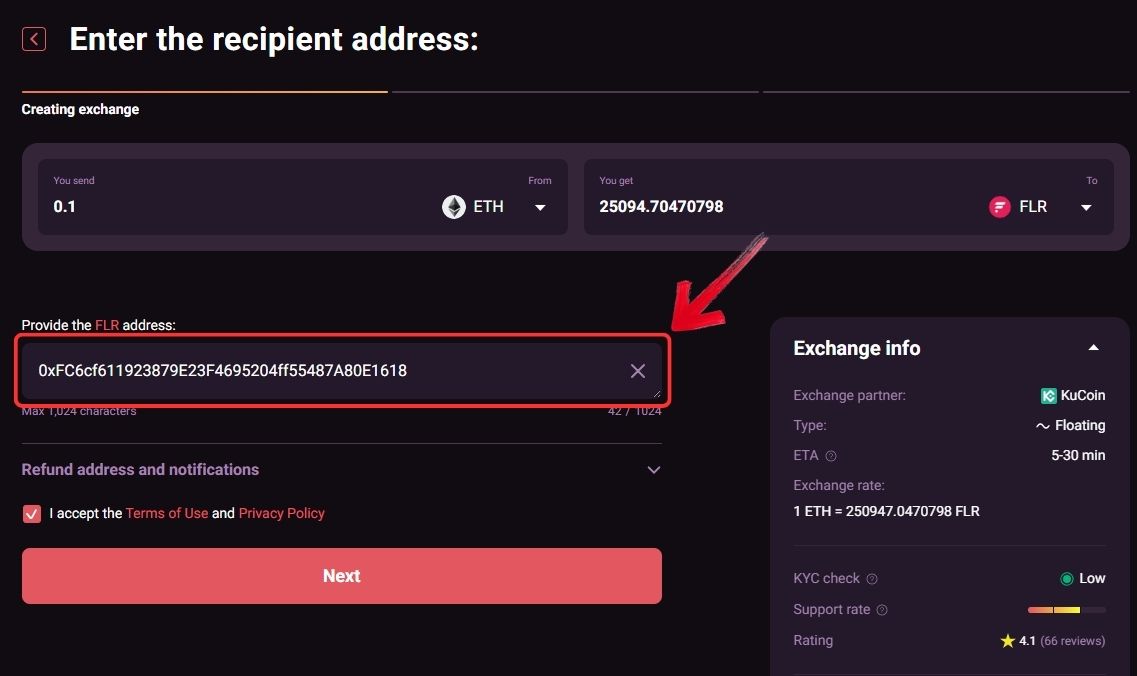Click the back arrow icon

click(x=34, y=39)
